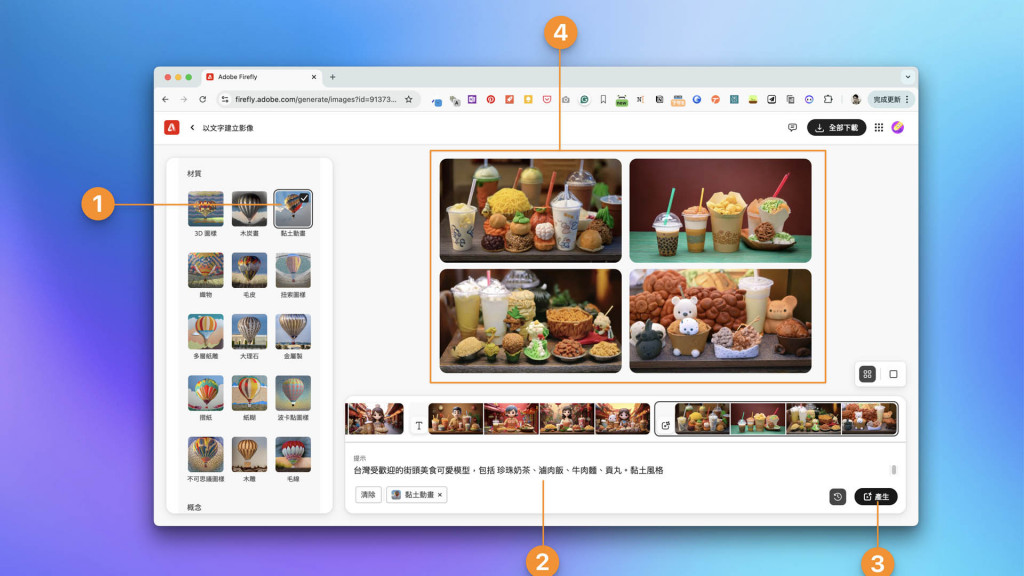
Task: Download all images with 全部下載
Action: 837,127
